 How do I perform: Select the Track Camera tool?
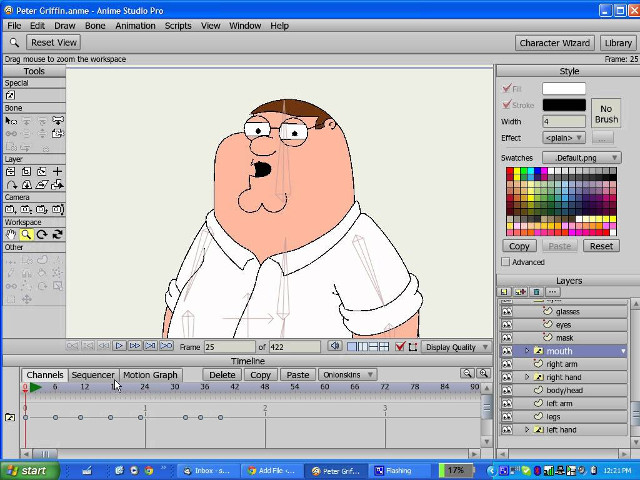coord(11,210)
